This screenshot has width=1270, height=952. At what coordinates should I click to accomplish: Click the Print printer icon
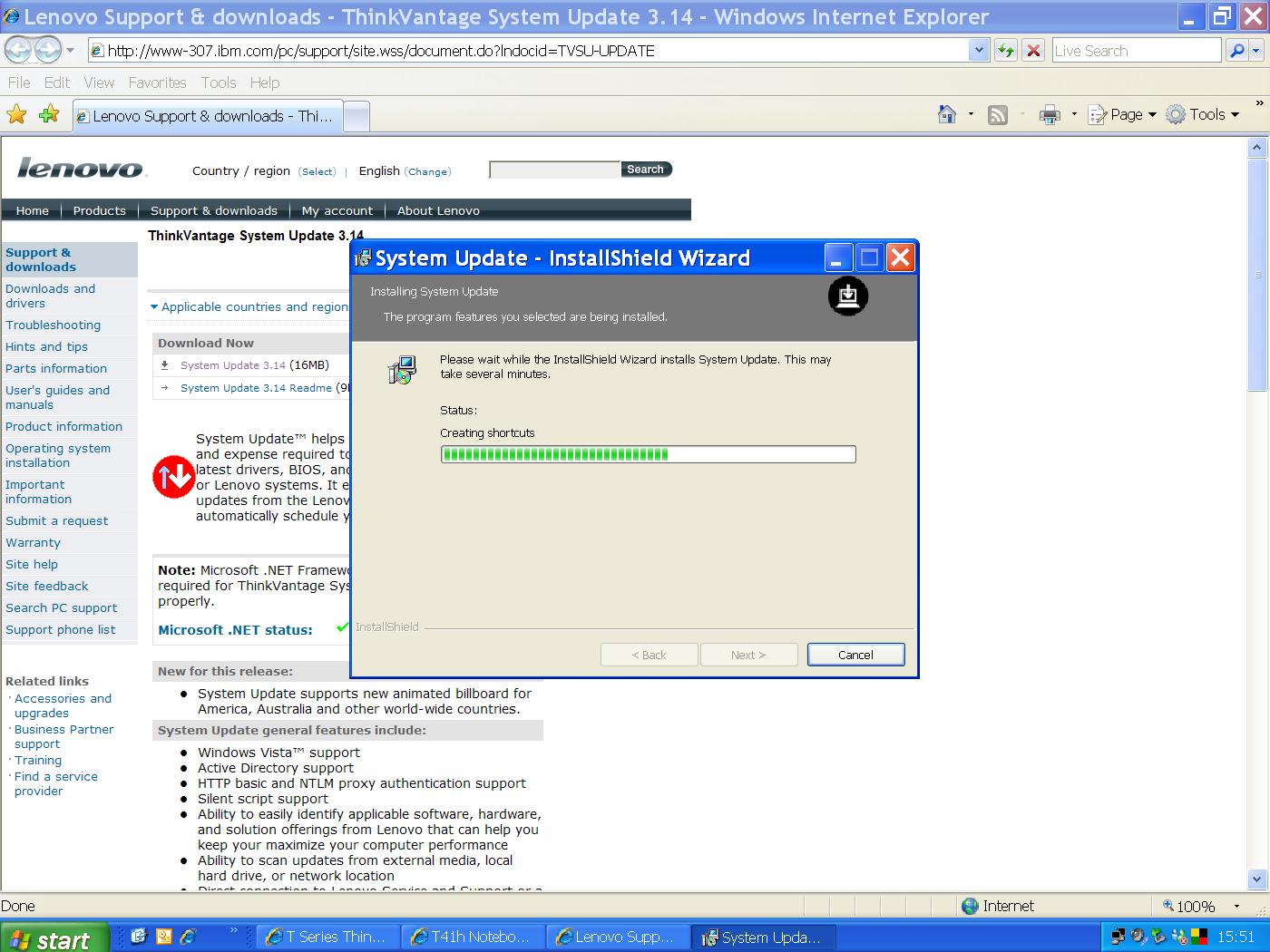(x=1050, y=114)
